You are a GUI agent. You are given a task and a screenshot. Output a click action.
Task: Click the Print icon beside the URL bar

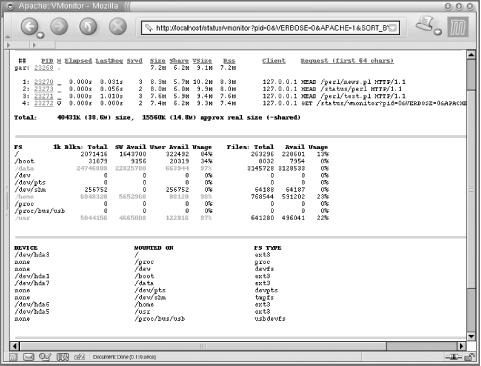[x=424, y=24]
